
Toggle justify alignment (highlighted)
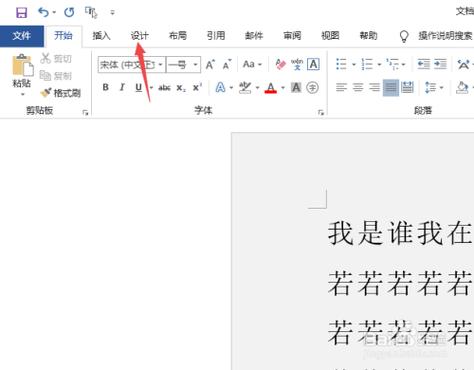pyautogui.click(x=391, y=88)
